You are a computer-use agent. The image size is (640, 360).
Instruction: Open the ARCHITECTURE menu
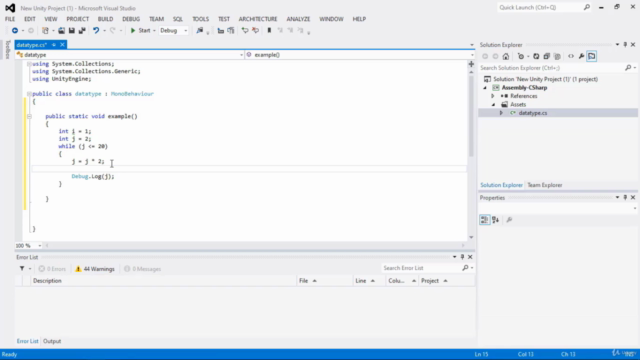[x=258, y=19]
